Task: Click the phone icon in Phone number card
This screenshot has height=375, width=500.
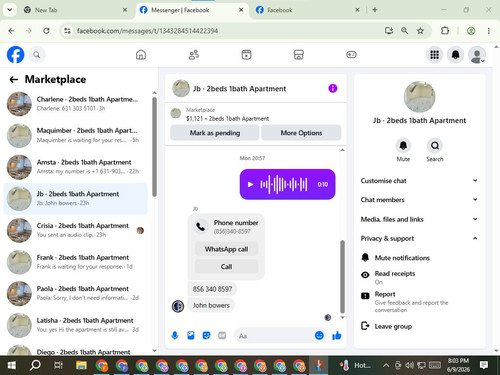Action: tap(201, 227)
